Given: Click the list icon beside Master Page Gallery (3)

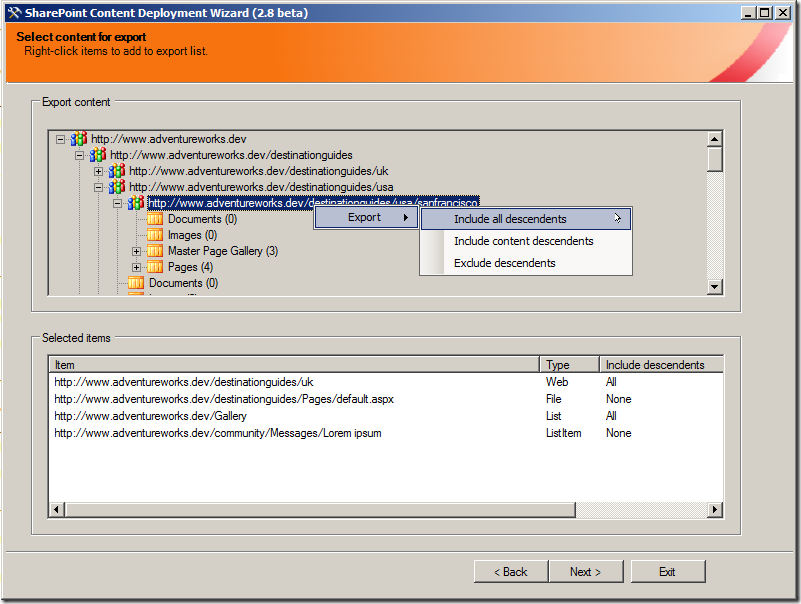Looking at the screenshot, I should click(155, 250).
